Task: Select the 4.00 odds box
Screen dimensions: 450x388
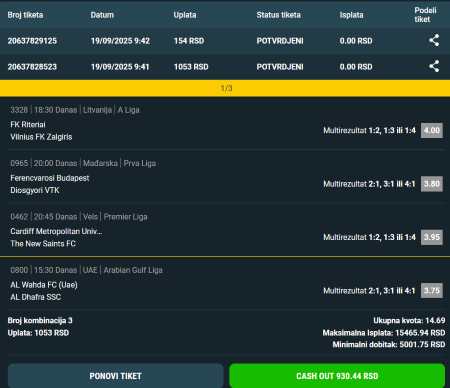Action: coord(432,130)
